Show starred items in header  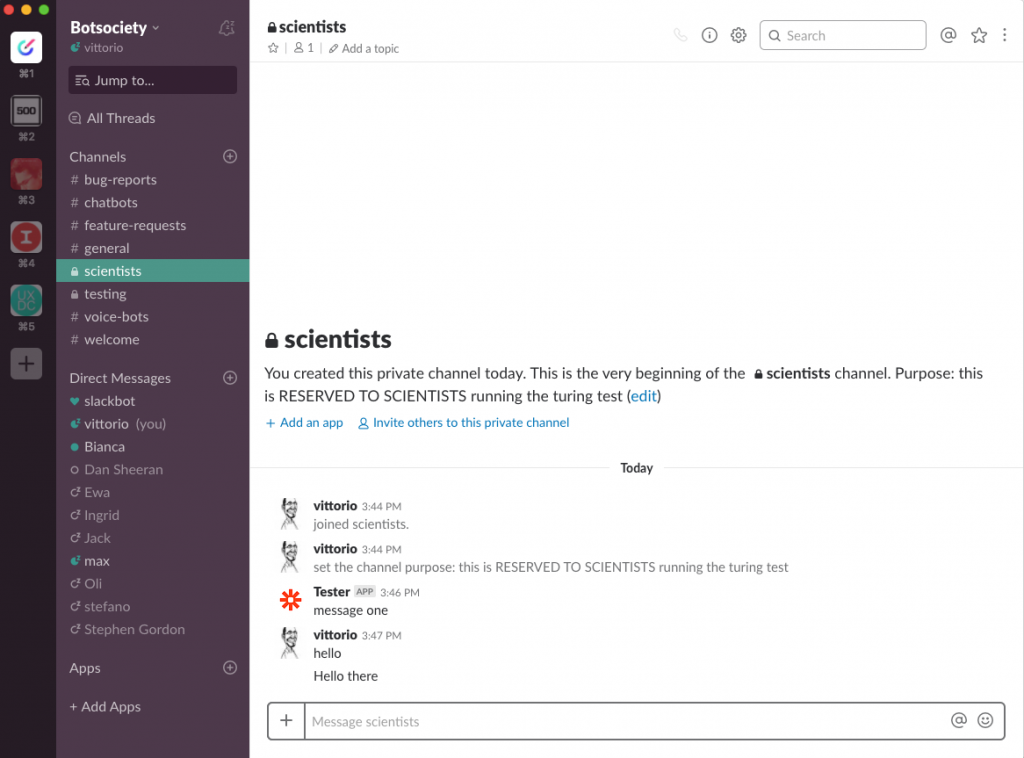pos(978,35)
